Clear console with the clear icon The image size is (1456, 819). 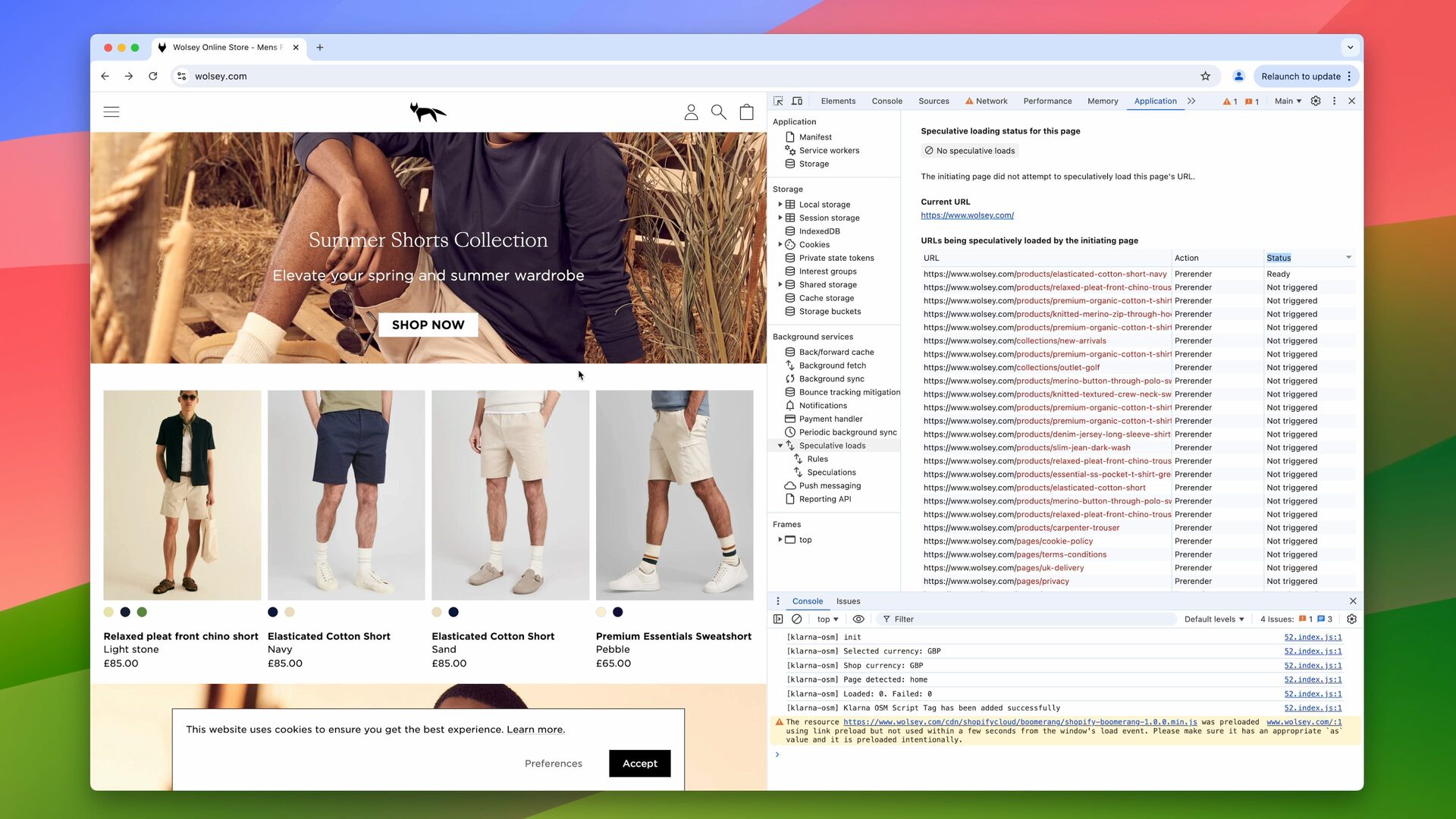pos(797,620)
